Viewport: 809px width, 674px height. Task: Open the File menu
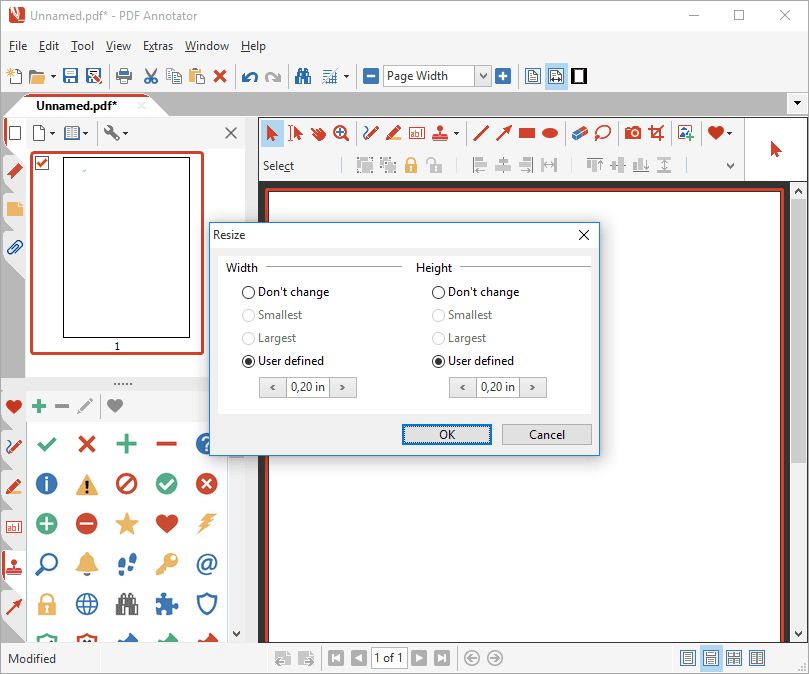point(18,46)
